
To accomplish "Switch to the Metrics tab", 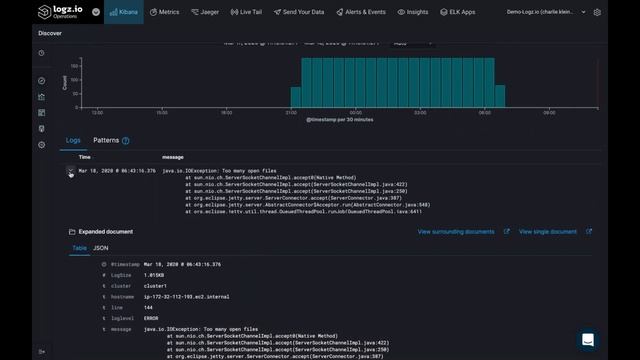I will coord(164,12).
